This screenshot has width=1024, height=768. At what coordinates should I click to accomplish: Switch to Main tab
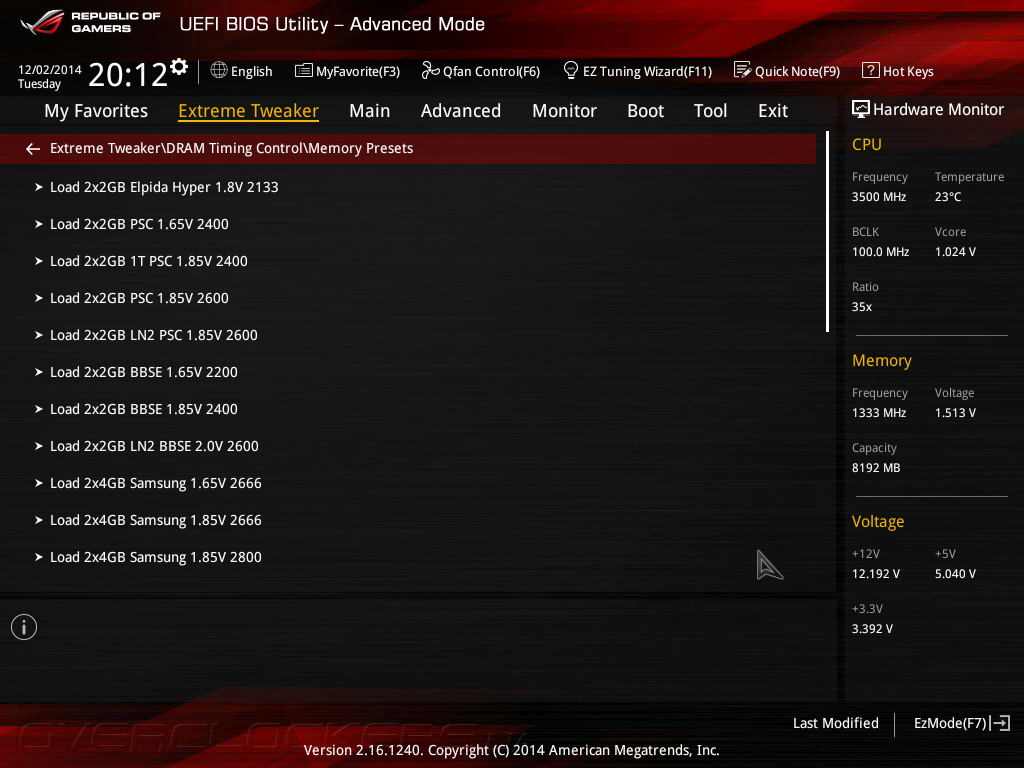370,111
